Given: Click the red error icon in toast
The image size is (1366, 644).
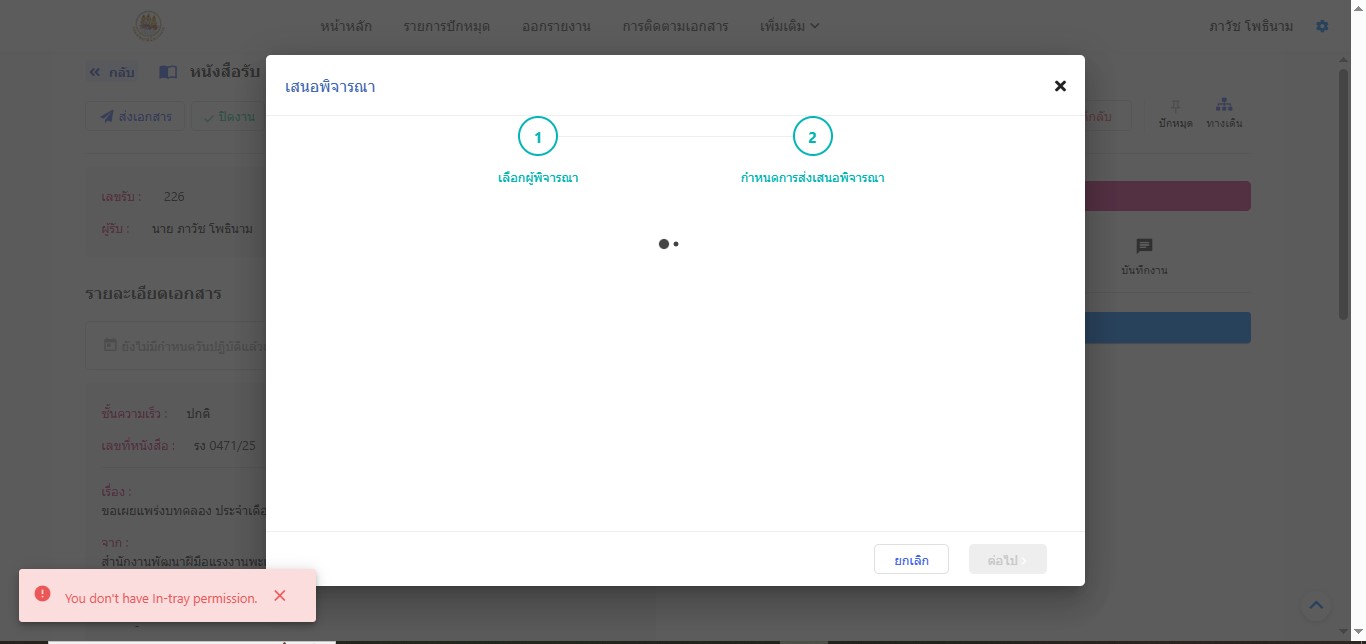Looking at the screenshot, I should point(42,594).
